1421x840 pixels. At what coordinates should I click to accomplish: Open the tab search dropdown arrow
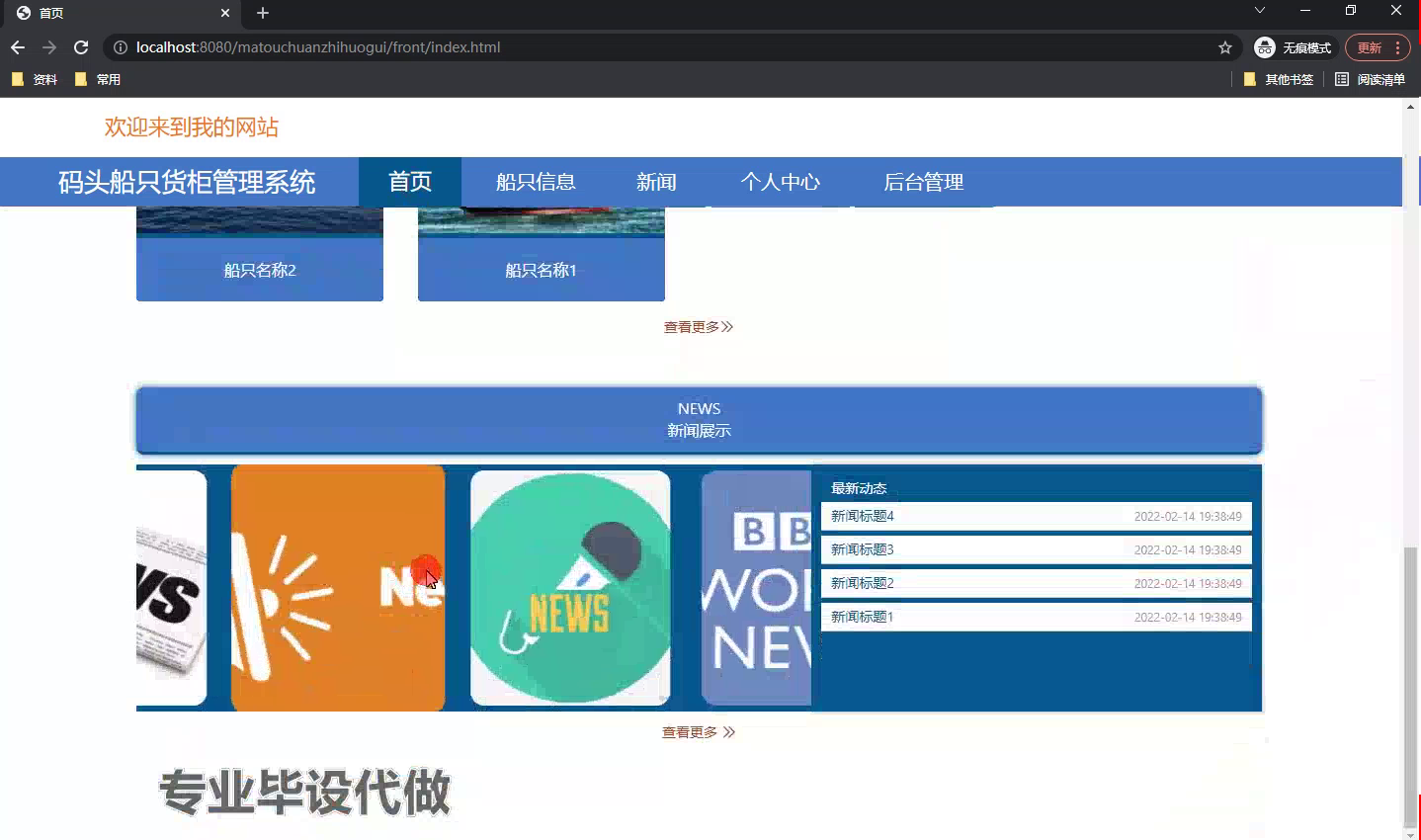[1259, 10]
